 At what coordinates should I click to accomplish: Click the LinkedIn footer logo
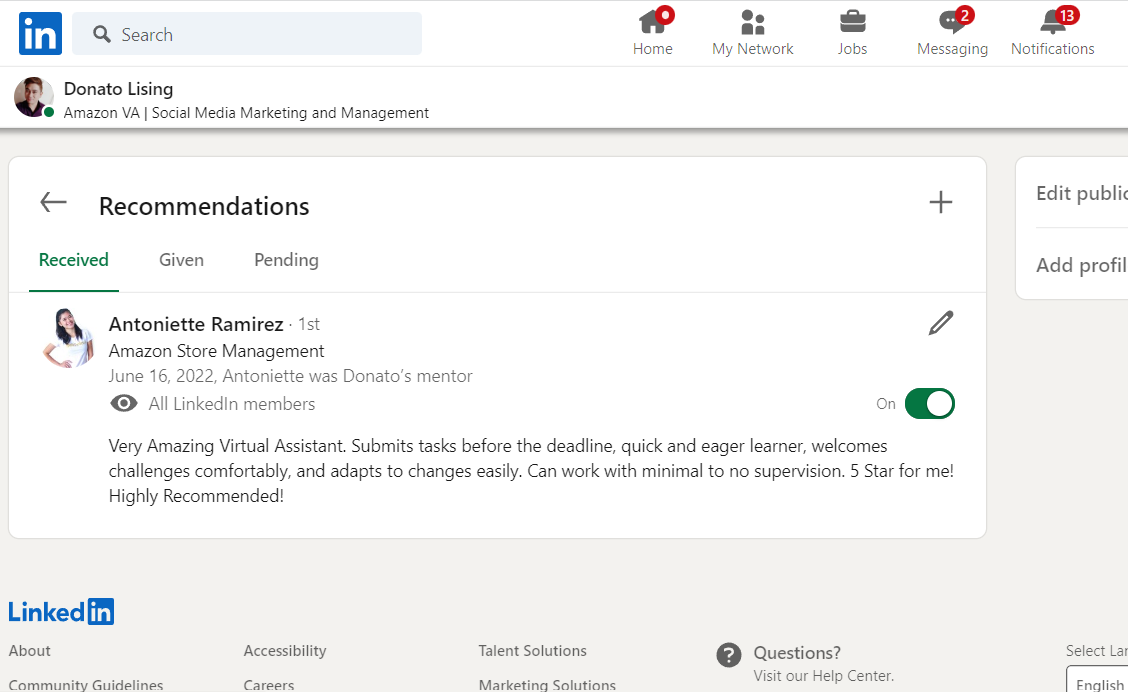coord(61,612)
